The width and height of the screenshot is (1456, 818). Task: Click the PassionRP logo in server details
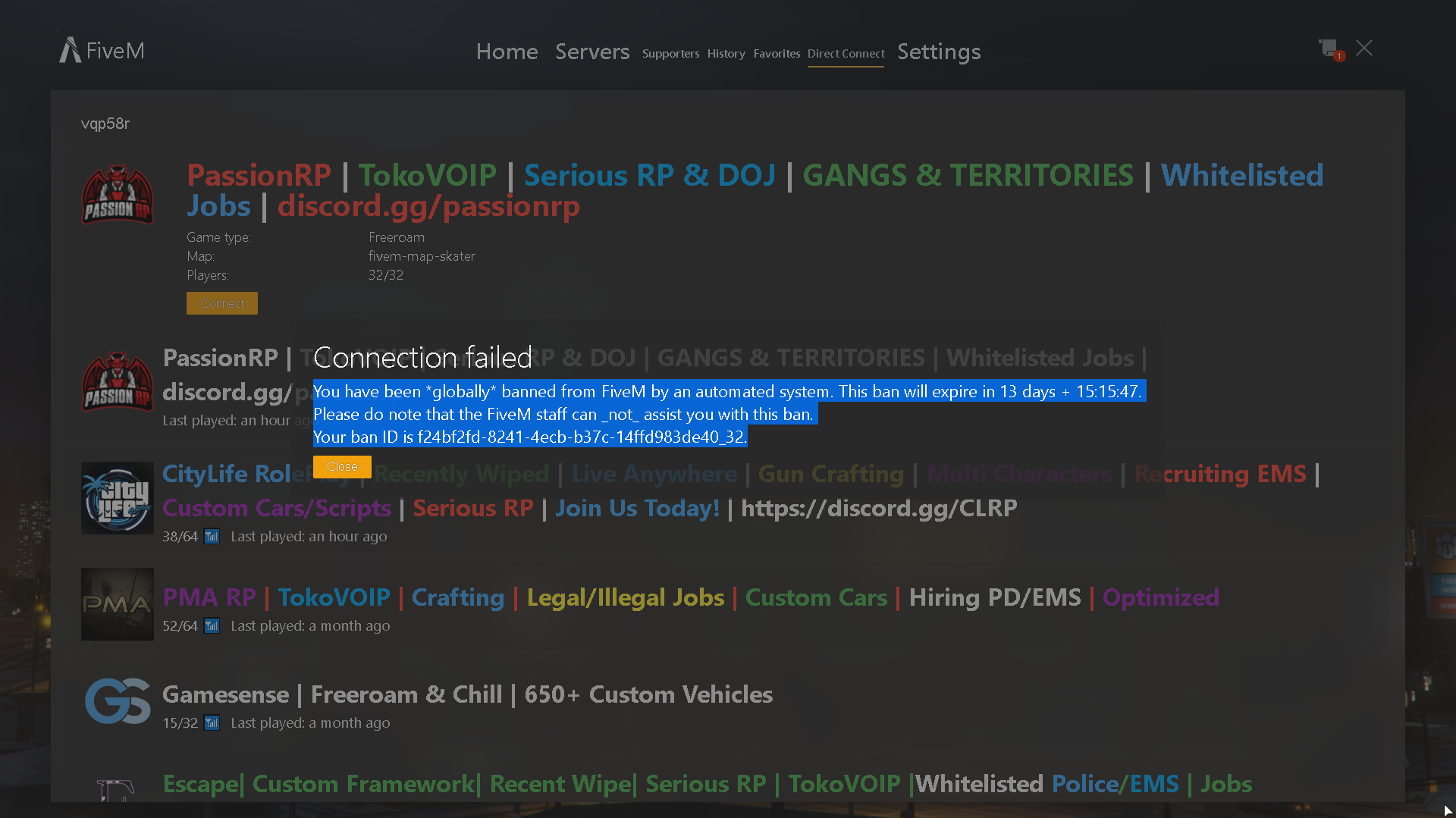tap(118, 195)
